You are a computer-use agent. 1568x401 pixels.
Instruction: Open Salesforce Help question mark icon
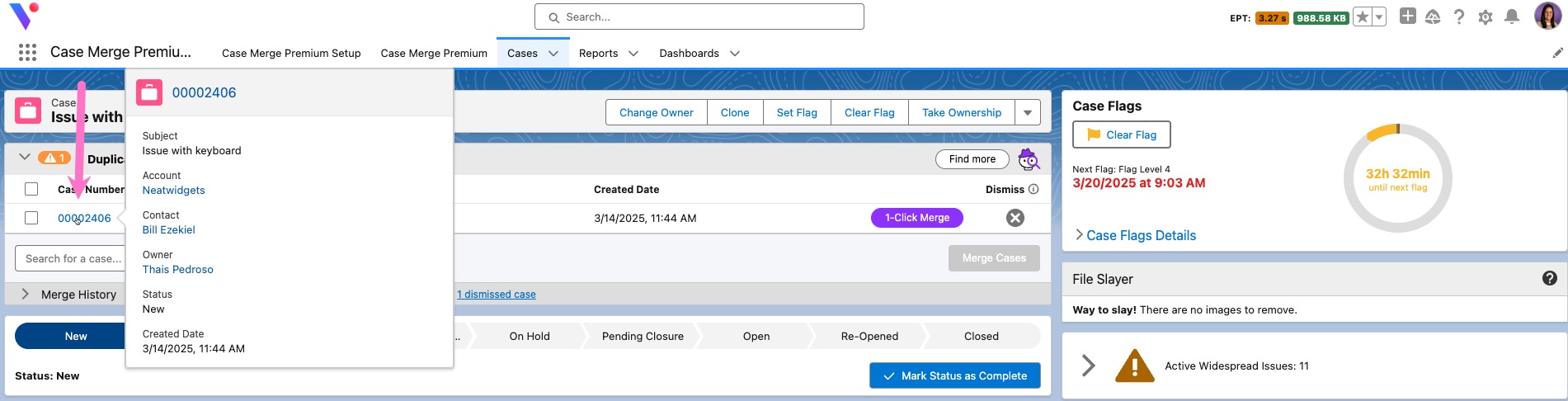(1459, 17)
